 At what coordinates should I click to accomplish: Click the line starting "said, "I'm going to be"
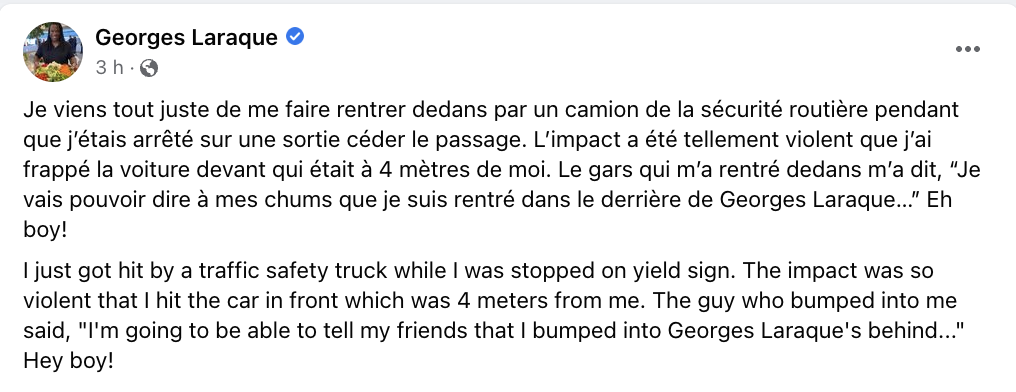[x=494, y=330]
